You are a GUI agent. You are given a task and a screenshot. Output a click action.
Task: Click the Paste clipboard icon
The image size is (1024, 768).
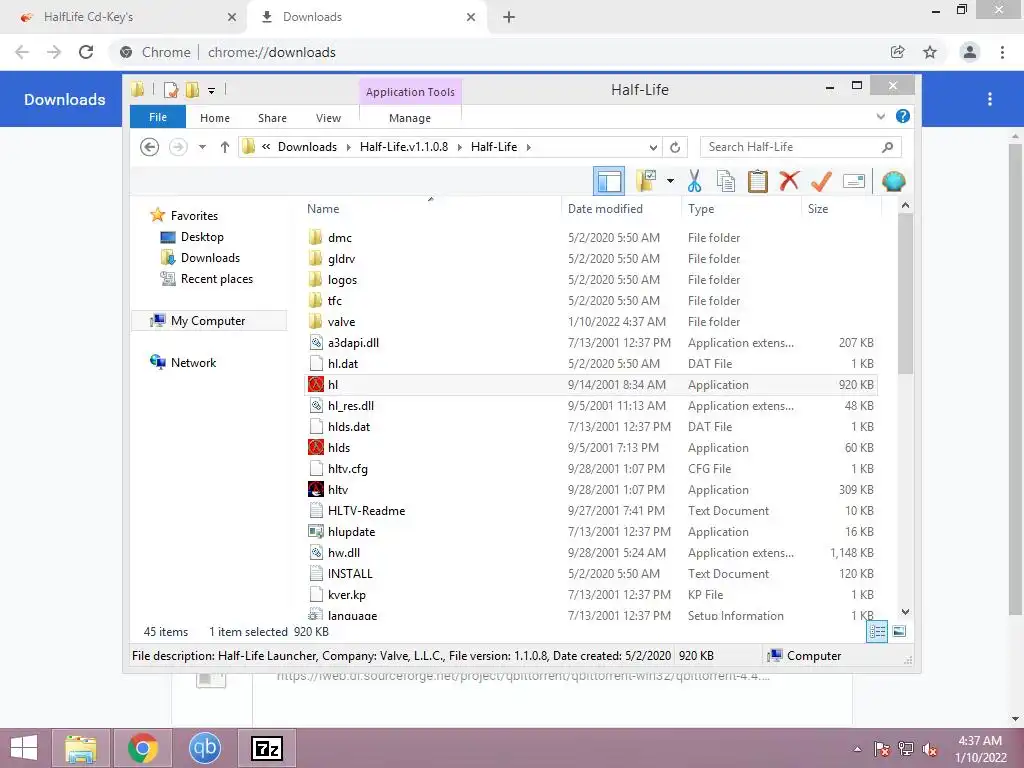coord(758,181)
